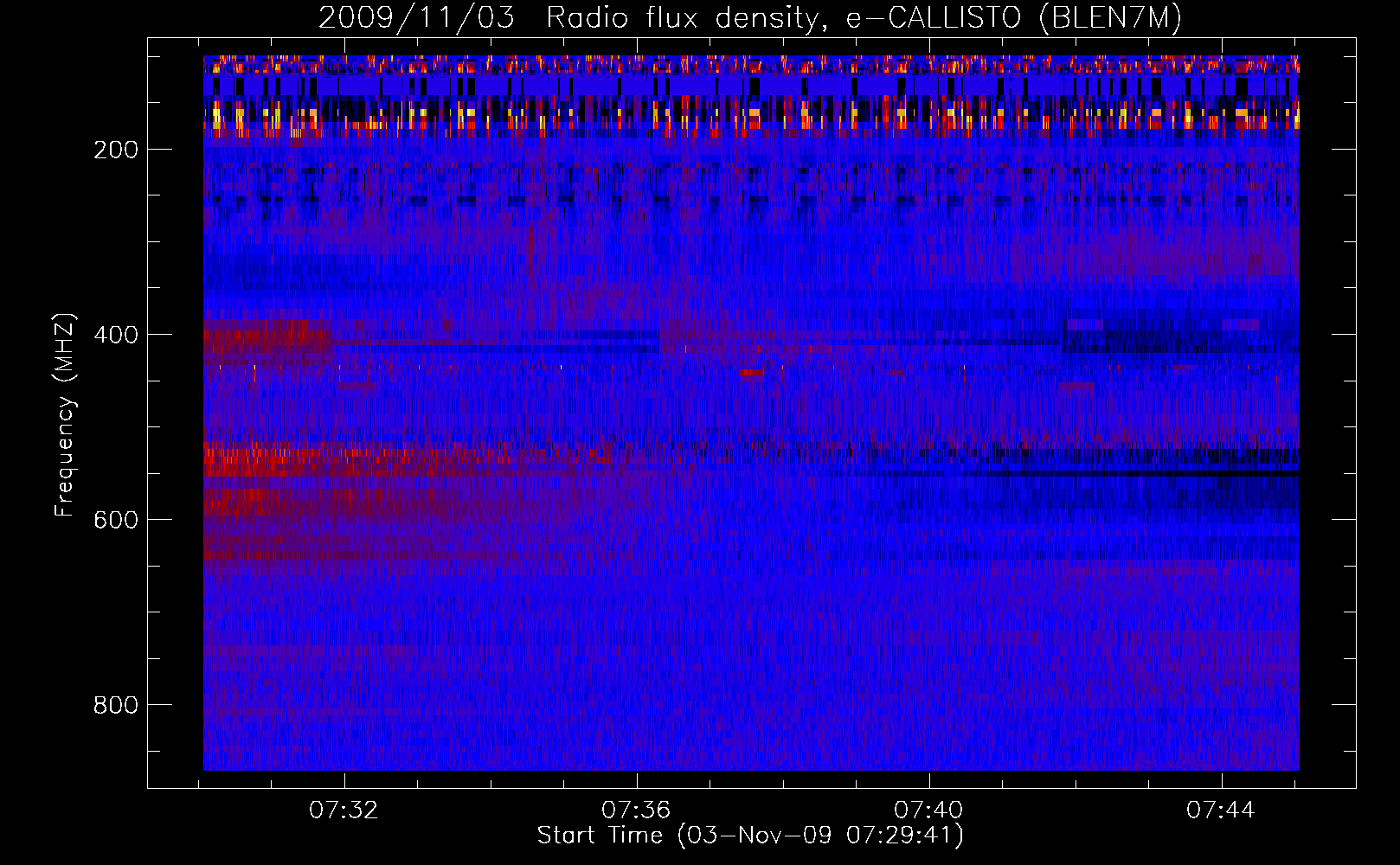Click the 07:32 time tick label

tap(344, 811)
